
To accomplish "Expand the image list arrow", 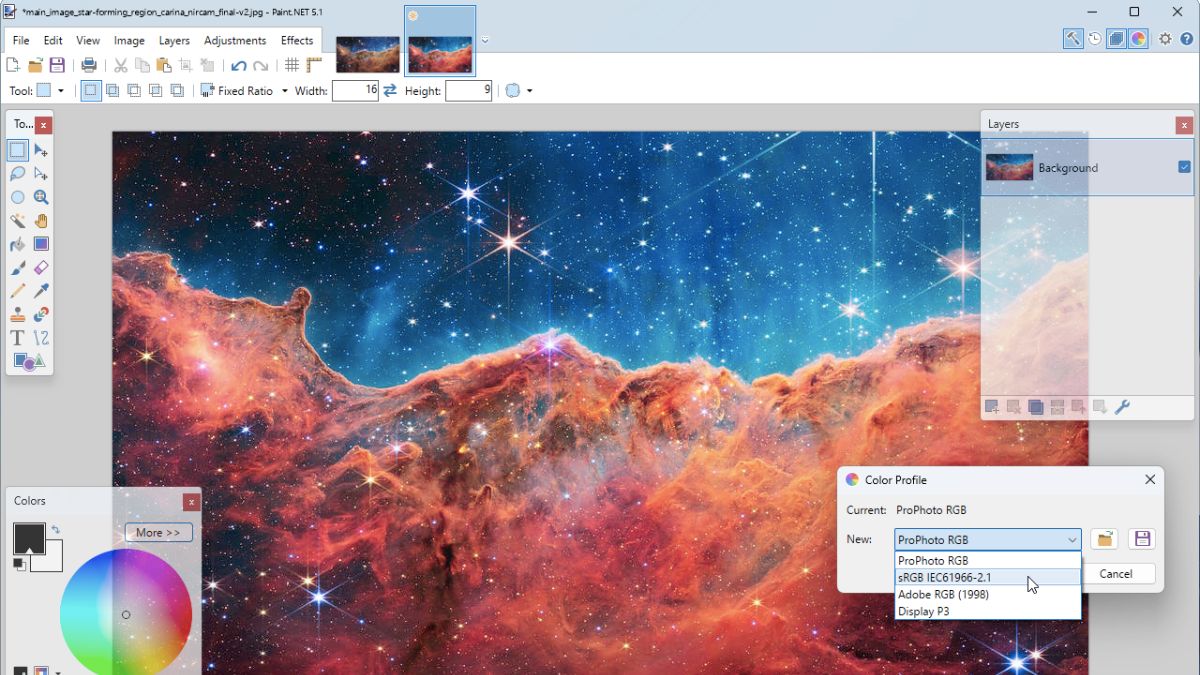I will click(485, 40).
